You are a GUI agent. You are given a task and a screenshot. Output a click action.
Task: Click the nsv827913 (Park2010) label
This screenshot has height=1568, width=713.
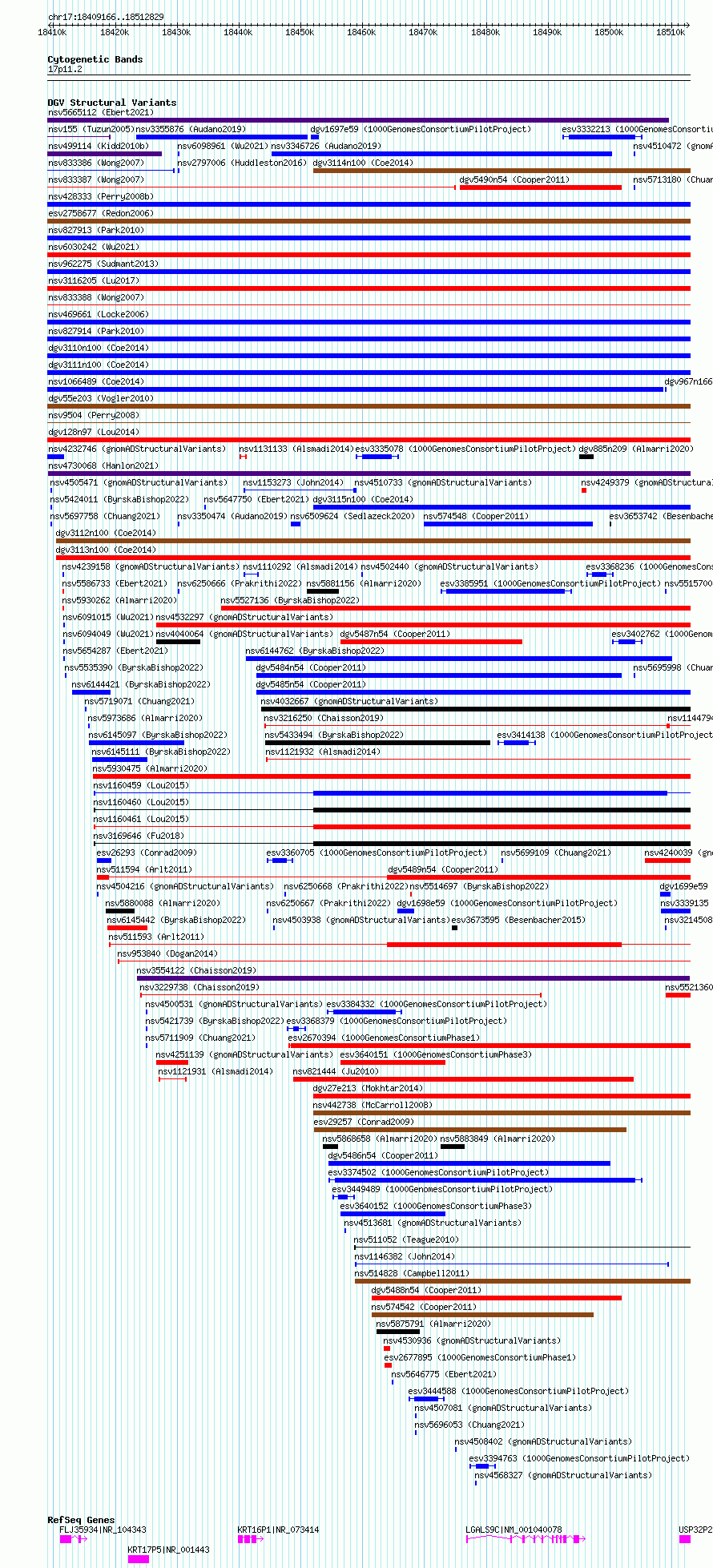(x=95, y=230)
